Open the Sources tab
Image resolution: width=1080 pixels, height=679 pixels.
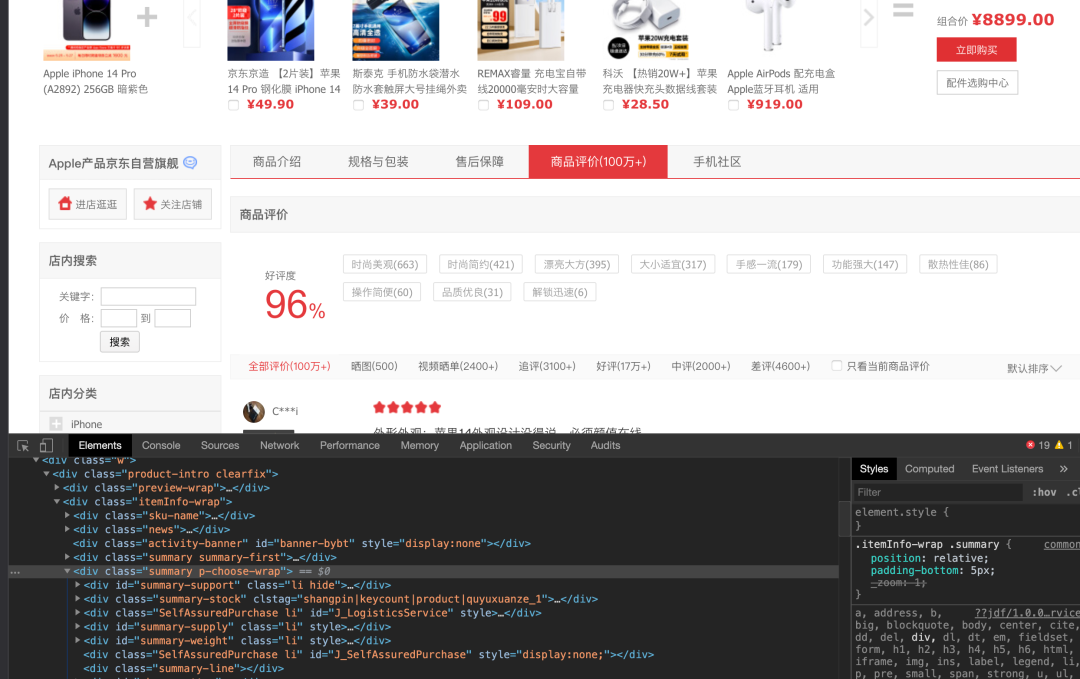tap(220, 446)
